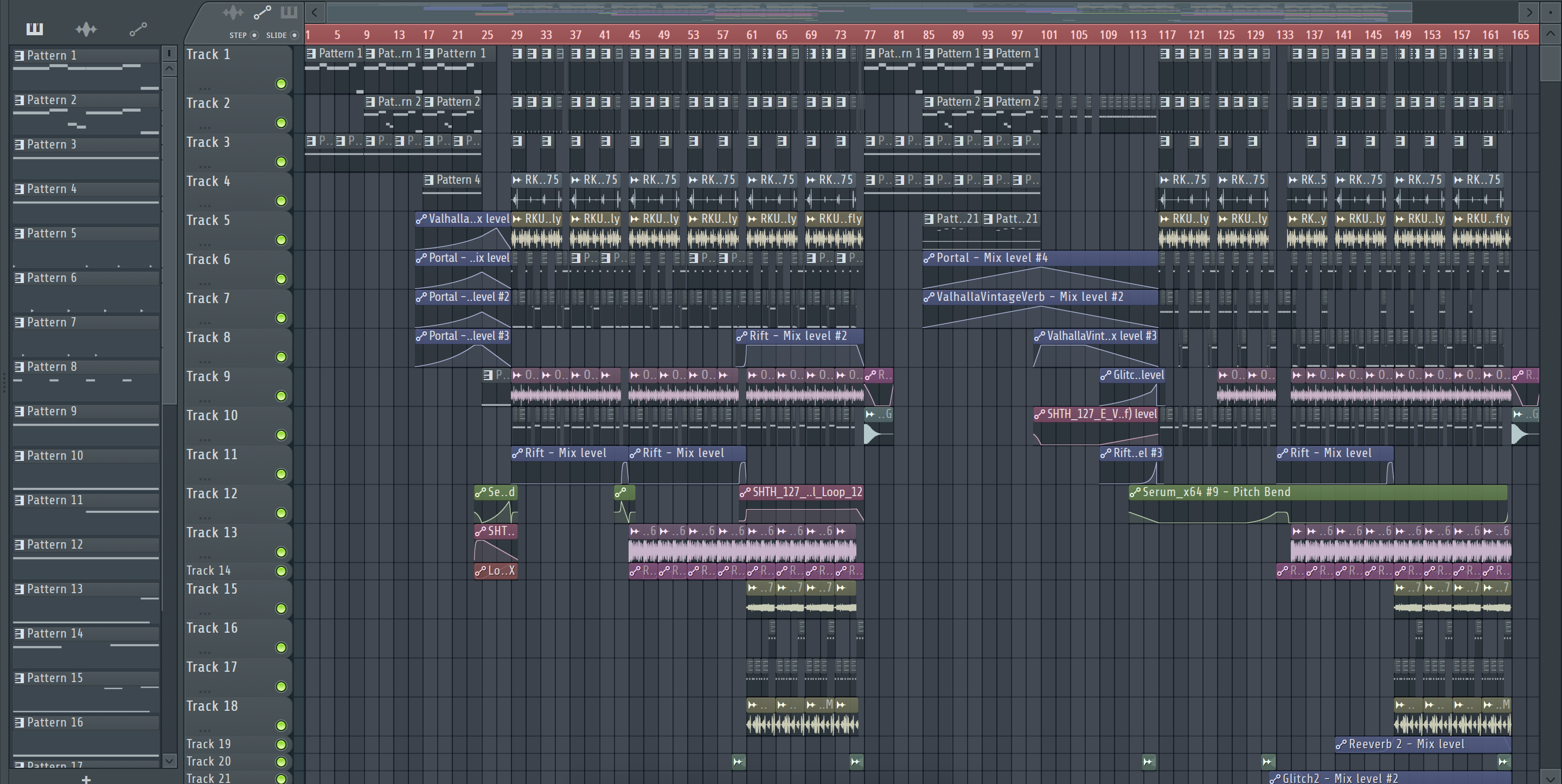Screen dimensions: 1562x784
Task: Click automation icon of Lo..X clip
Action: pos(481,570)
